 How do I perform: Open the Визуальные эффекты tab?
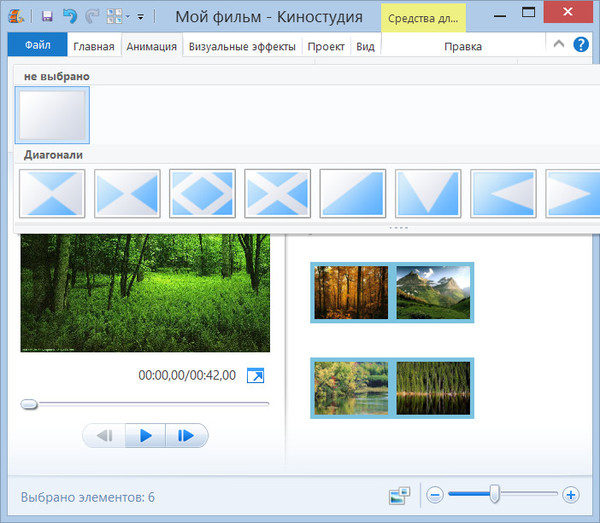(x=242, y=46)
